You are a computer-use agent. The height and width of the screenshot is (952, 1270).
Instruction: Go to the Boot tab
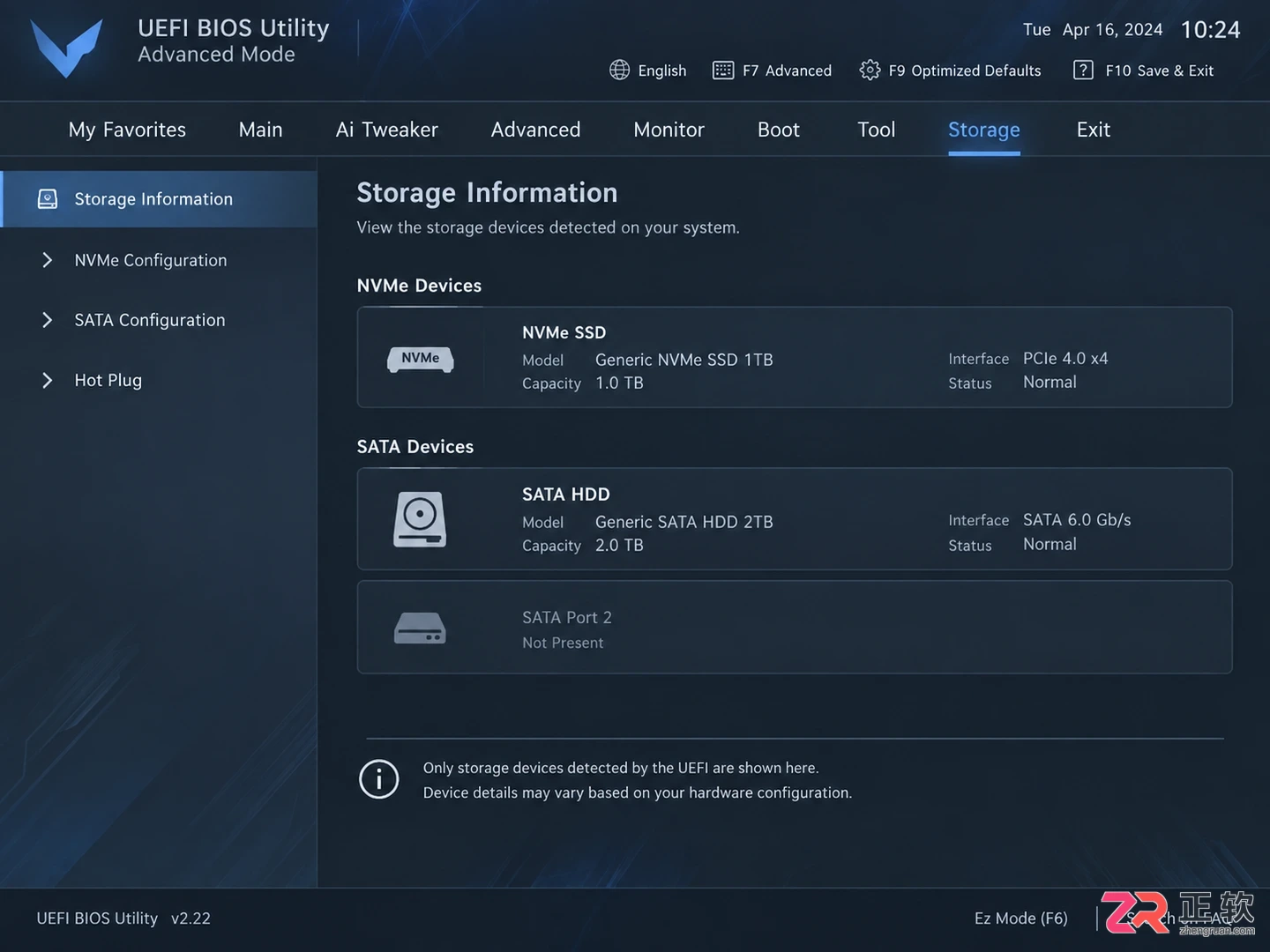pyautogui.click(x=778, y=130)
